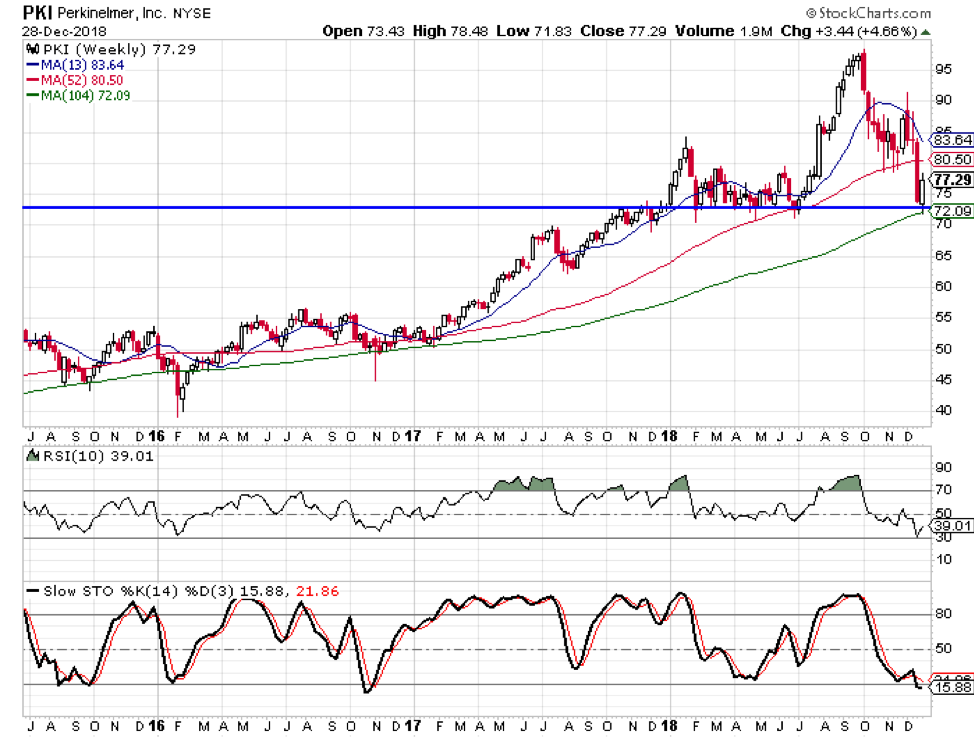Click the Volume value 1.9M

tap(756, 31)
